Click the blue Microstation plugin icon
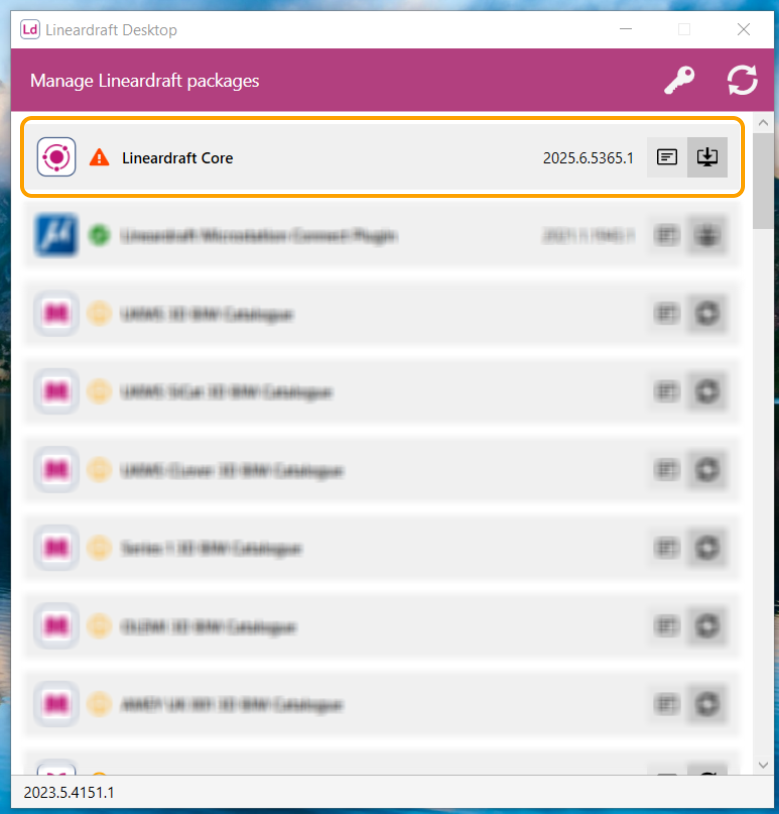 point(57,235)
